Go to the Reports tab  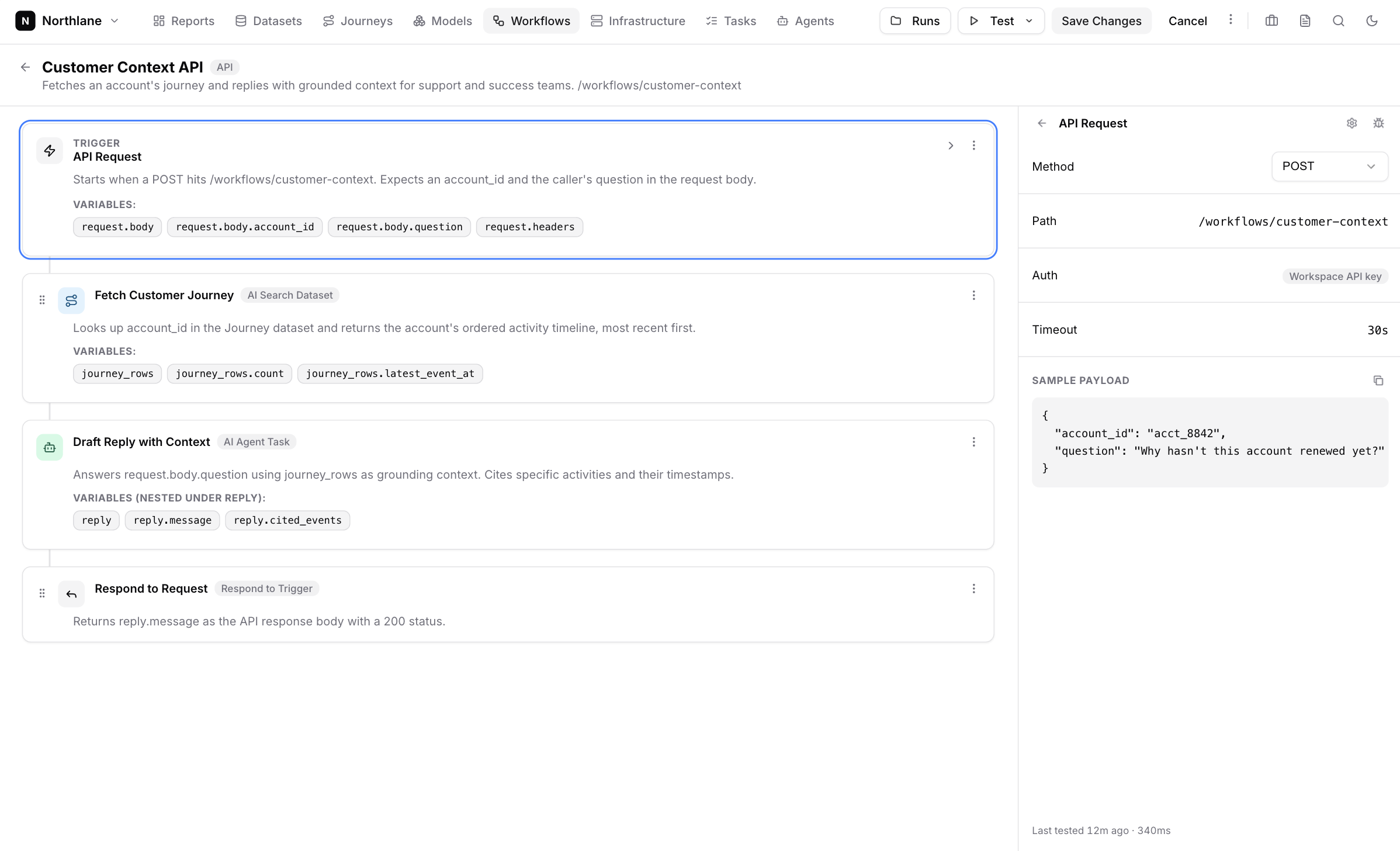click(x=183, y=21)
